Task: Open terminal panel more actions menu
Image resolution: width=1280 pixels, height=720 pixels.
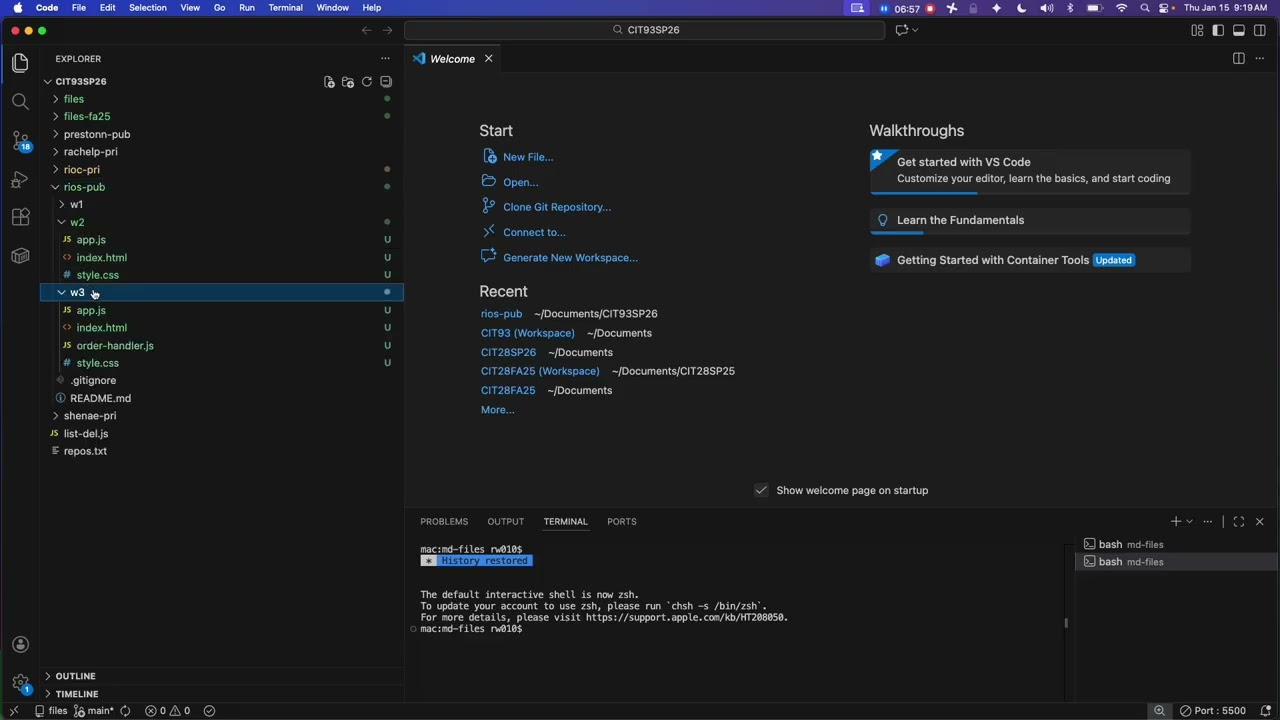Action: 1208,522
